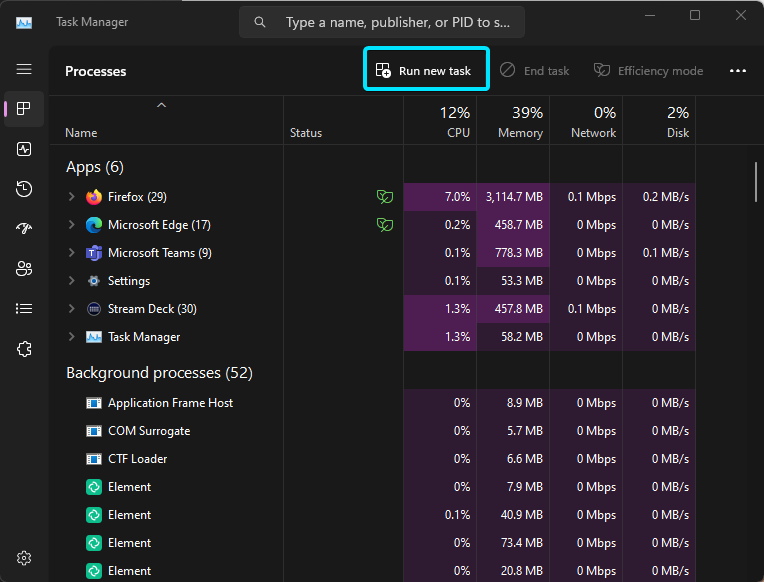Screen dimensions: 764x582
Task: Click the Settings app gear icon
Action: pyautogui.click(x=94, y=281)
